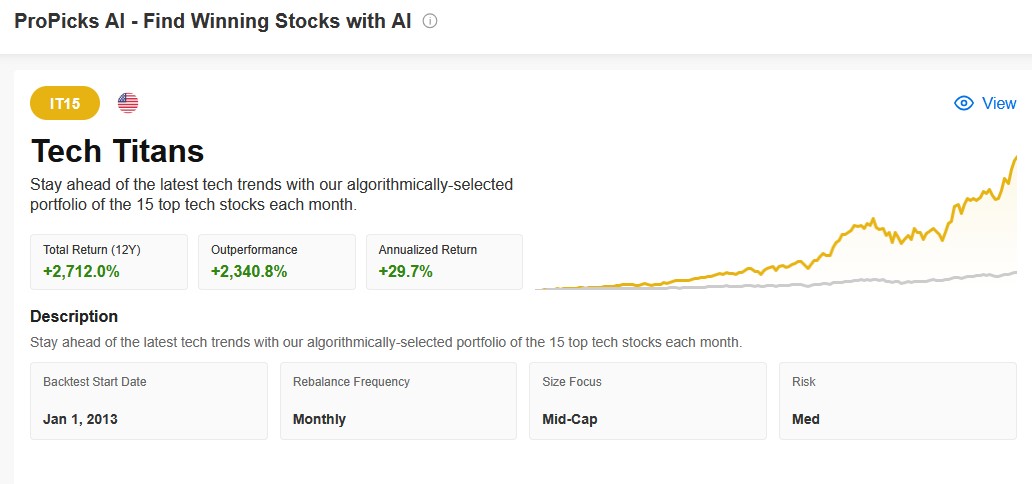Click the Description section heading
The height and width of the screenshot is (484, 1032).
74,316
